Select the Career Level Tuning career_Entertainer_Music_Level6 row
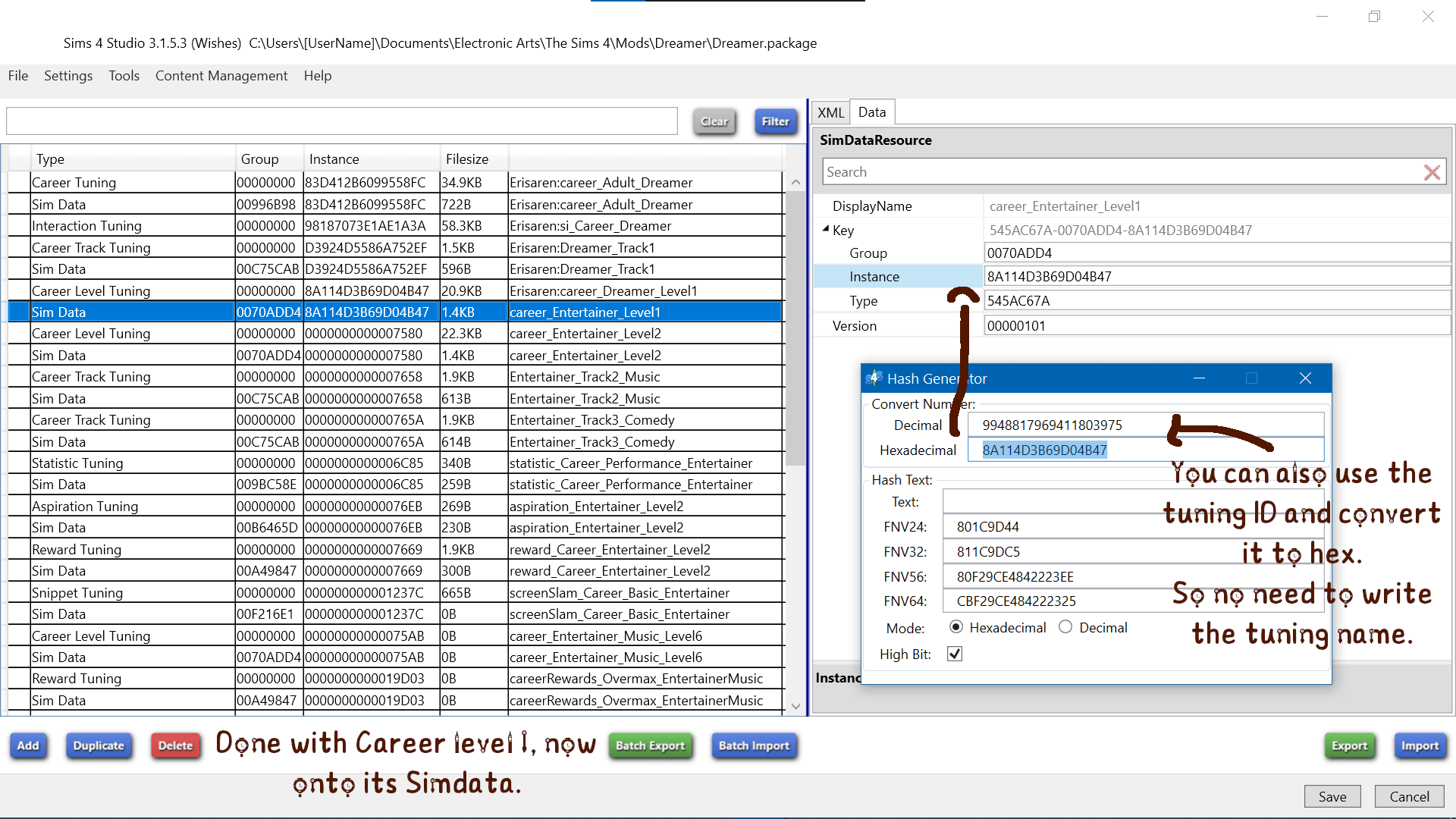The image size is (1456, 819). [x=395, y=636]
